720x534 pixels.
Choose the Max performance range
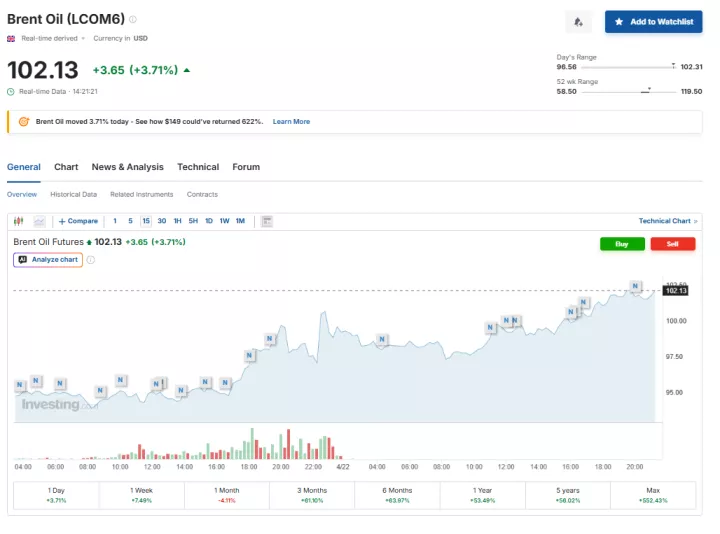654,494
